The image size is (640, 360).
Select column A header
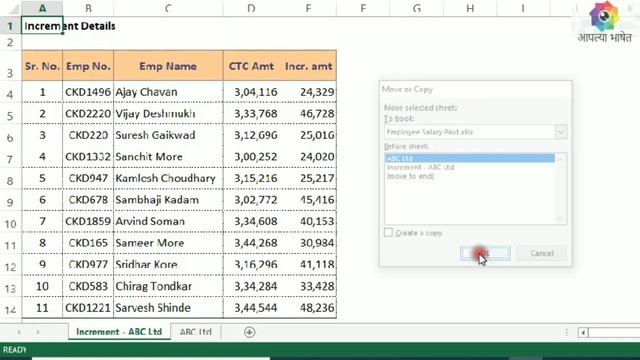42,8
